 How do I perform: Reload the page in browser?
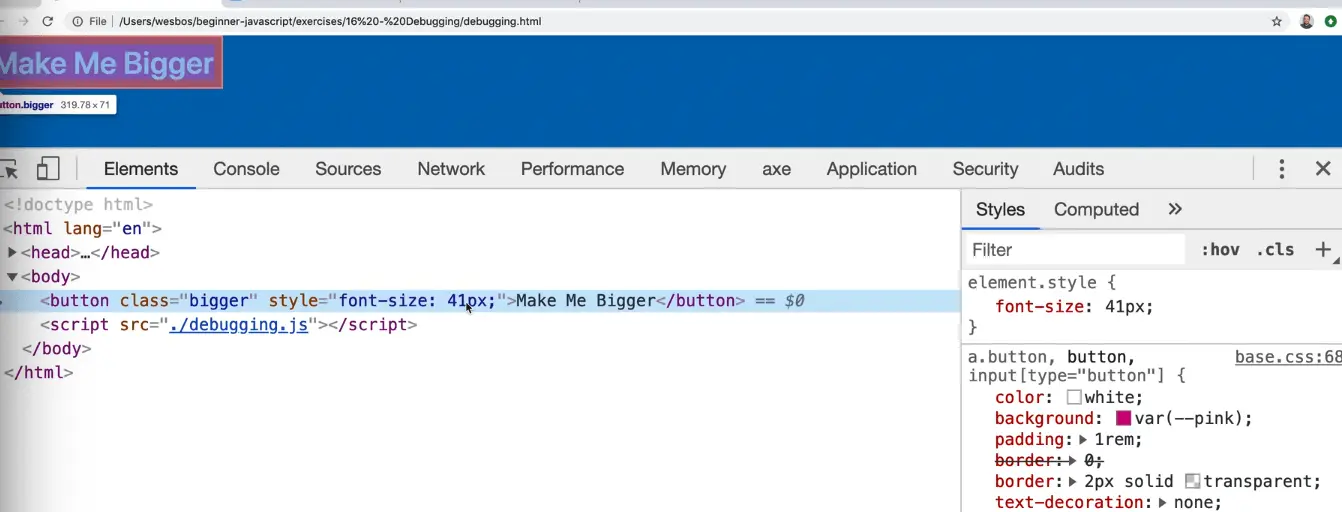tap(47, 21)
